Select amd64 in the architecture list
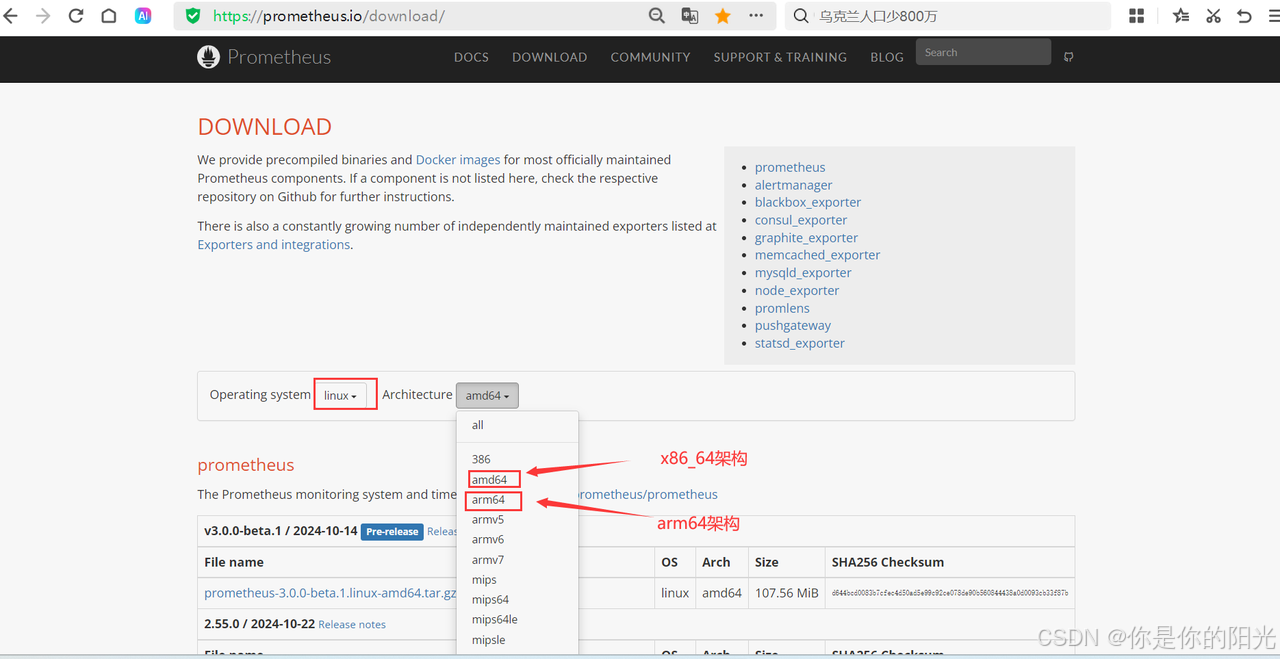Viewport: 1280px width, 659px height. pos(517,480)
